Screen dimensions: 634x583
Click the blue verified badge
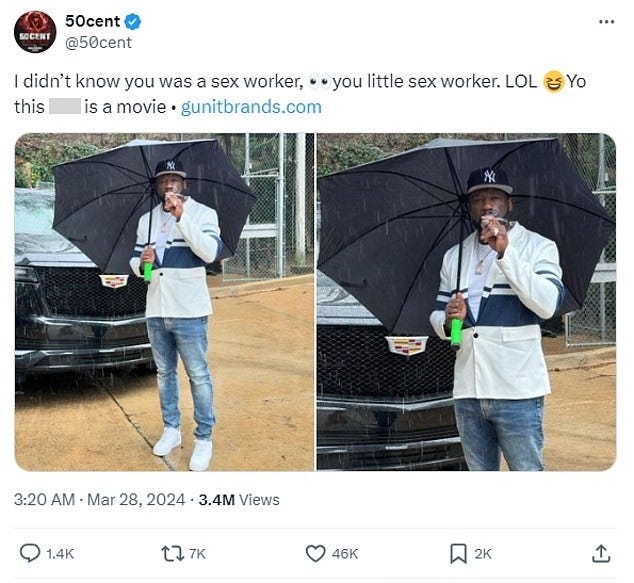[133, 21]
